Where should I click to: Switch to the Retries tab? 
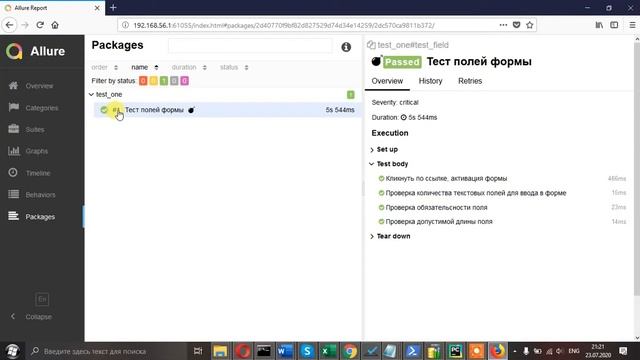pos(470,81)
